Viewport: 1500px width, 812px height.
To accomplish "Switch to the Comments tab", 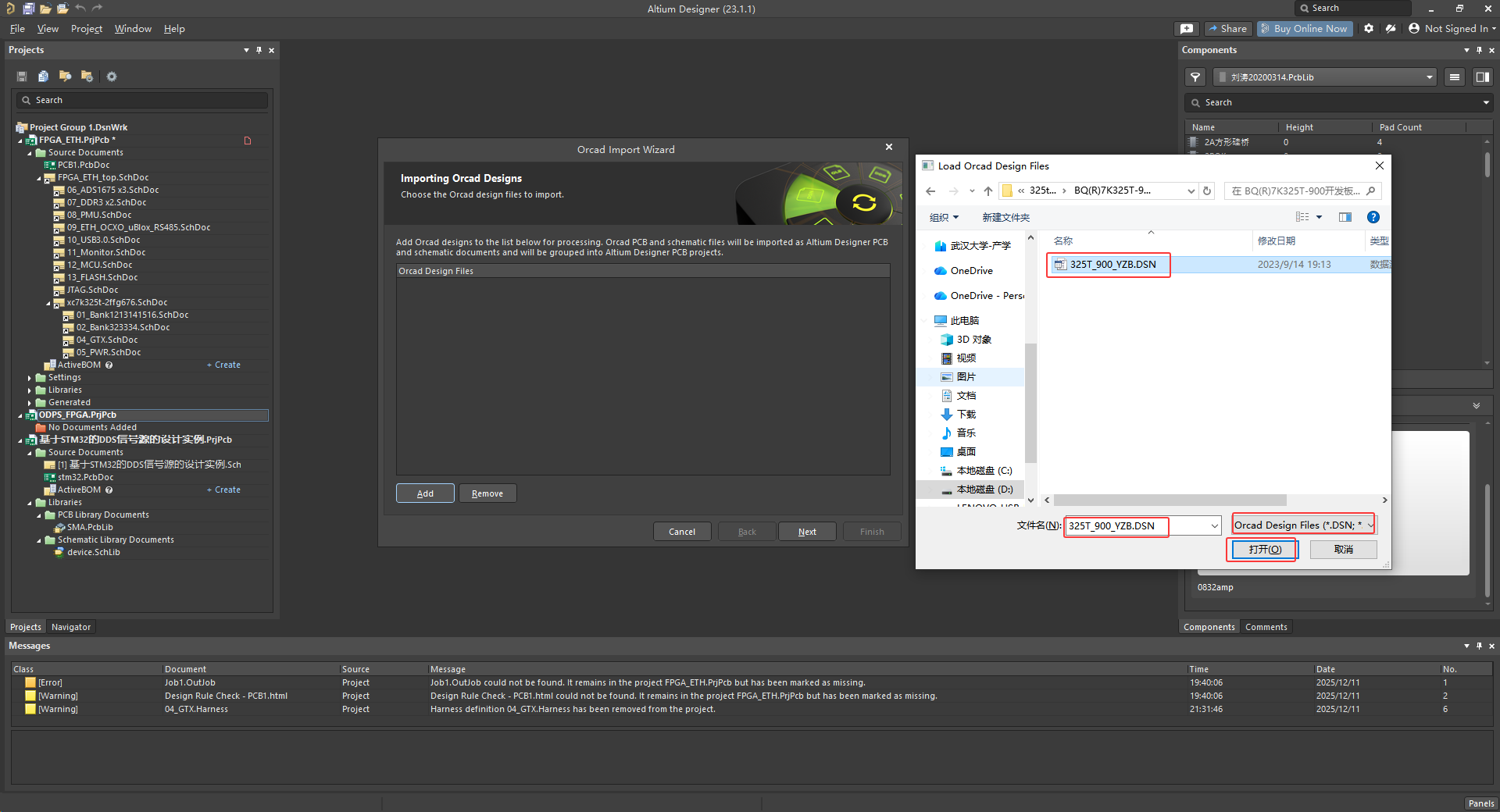I will (1266, 627).
